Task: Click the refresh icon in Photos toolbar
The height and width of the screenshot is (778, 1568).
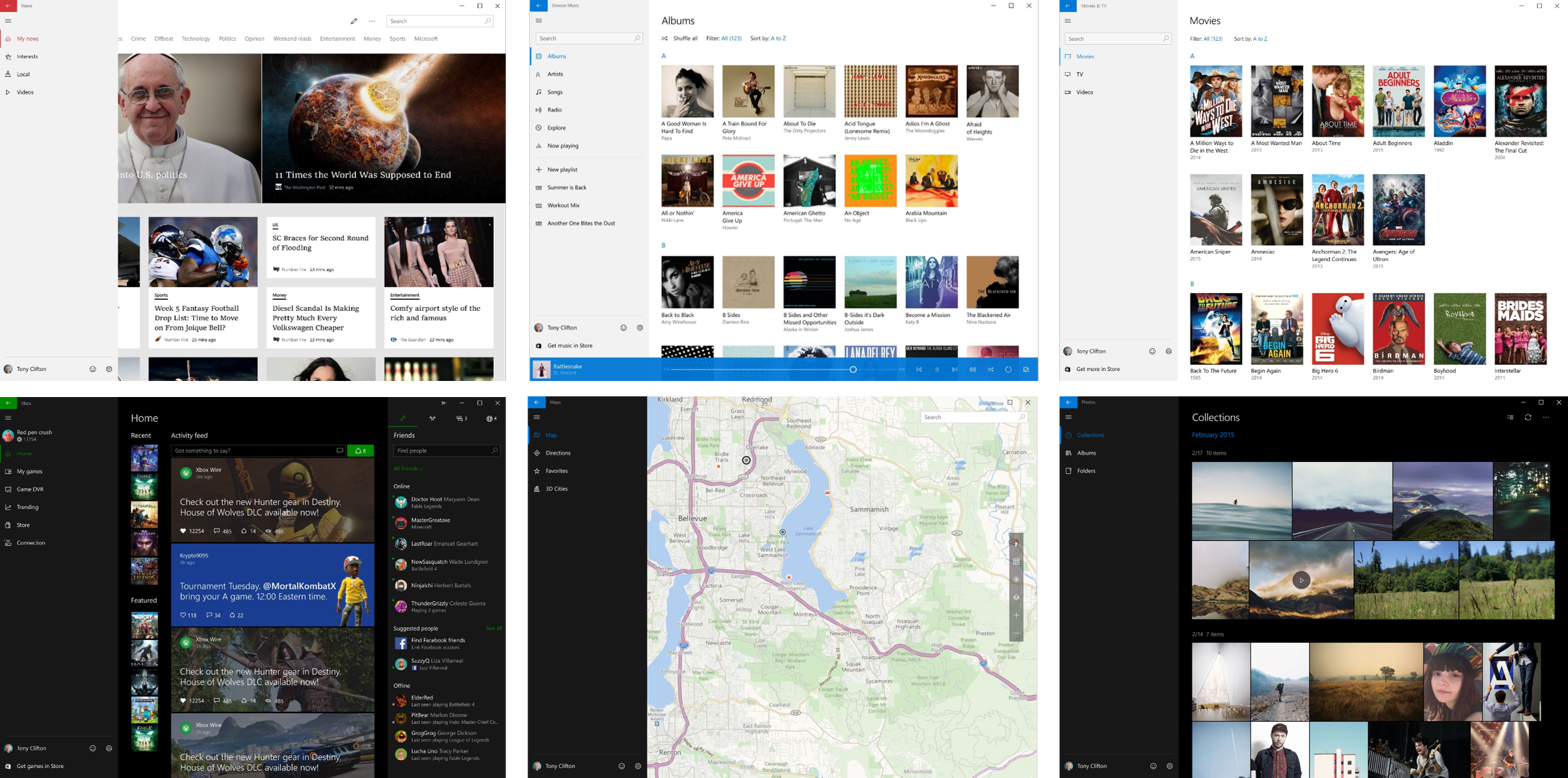Action: coord(1528,417)
